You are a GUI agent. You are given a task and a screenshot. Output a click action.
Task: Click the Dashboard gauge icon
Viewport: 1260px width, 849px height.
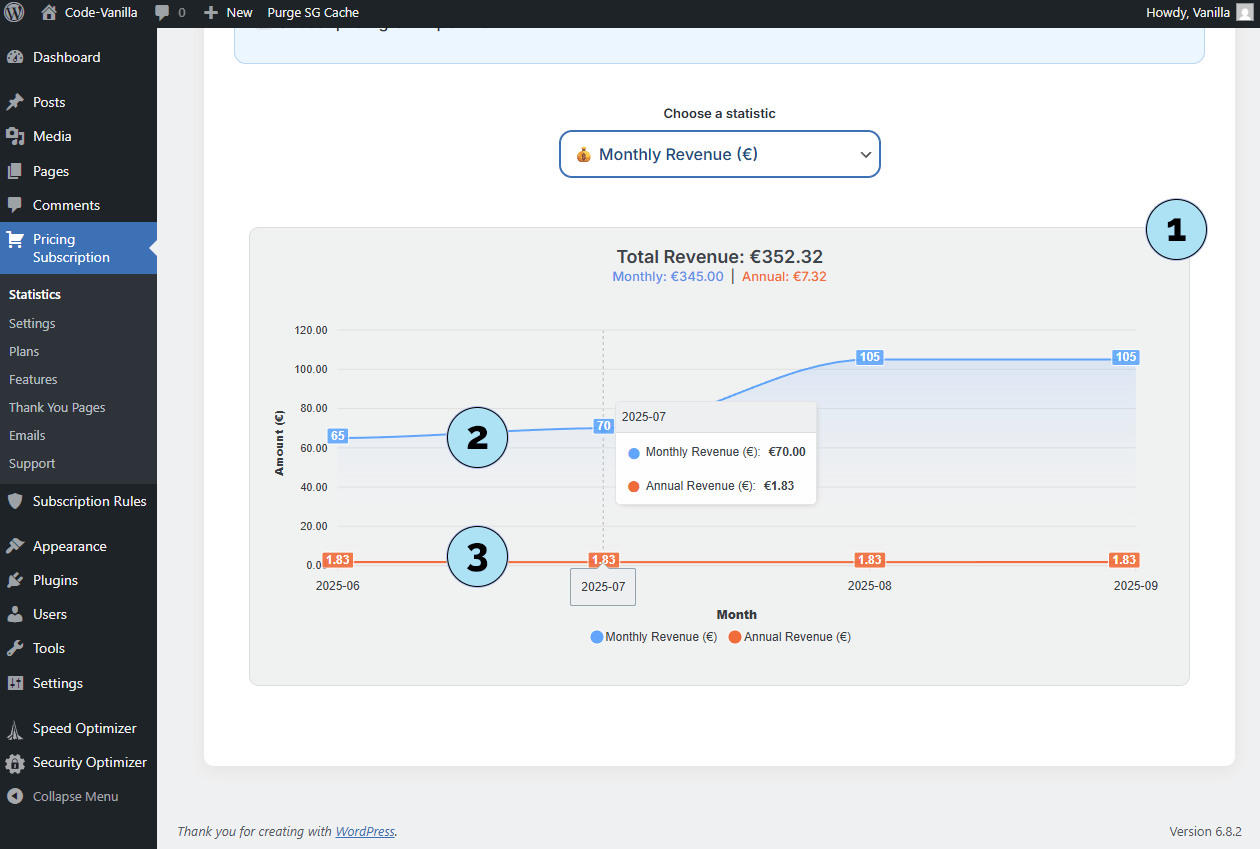tap(15, 58)
